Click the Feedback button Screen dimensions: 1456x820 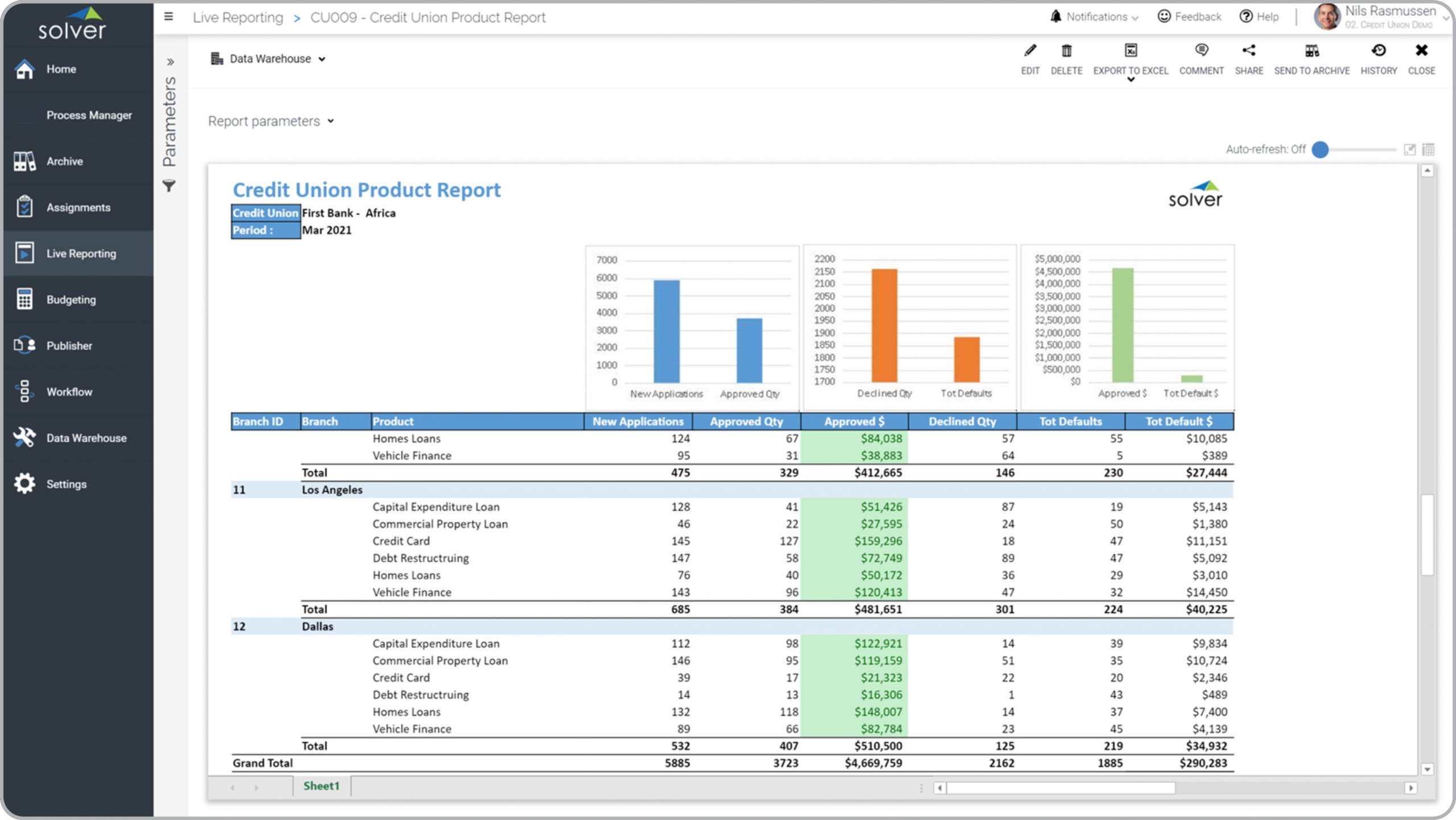[x=1189, y=17]
